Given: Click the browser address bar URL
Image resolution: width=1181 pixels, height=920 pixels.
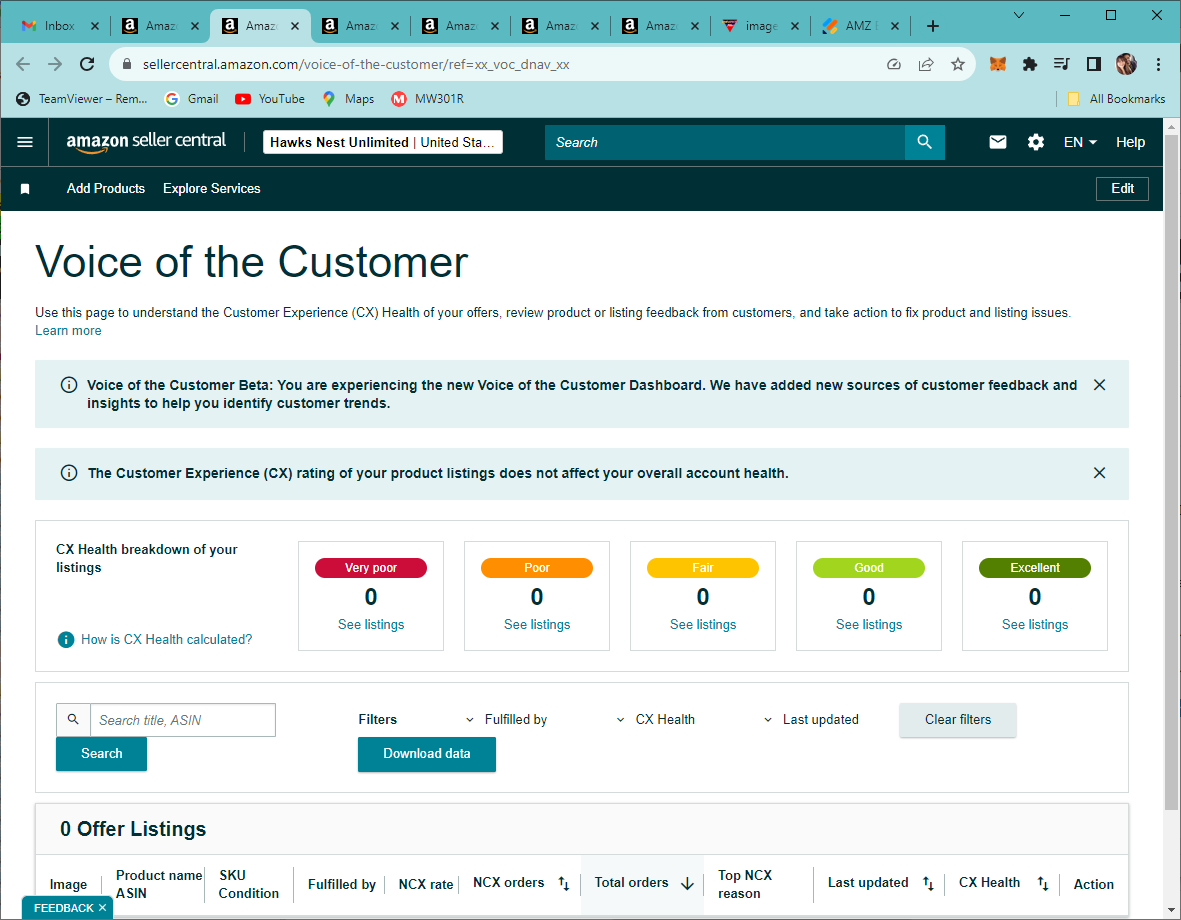Looking at the screenshot, I should [356, 64].
